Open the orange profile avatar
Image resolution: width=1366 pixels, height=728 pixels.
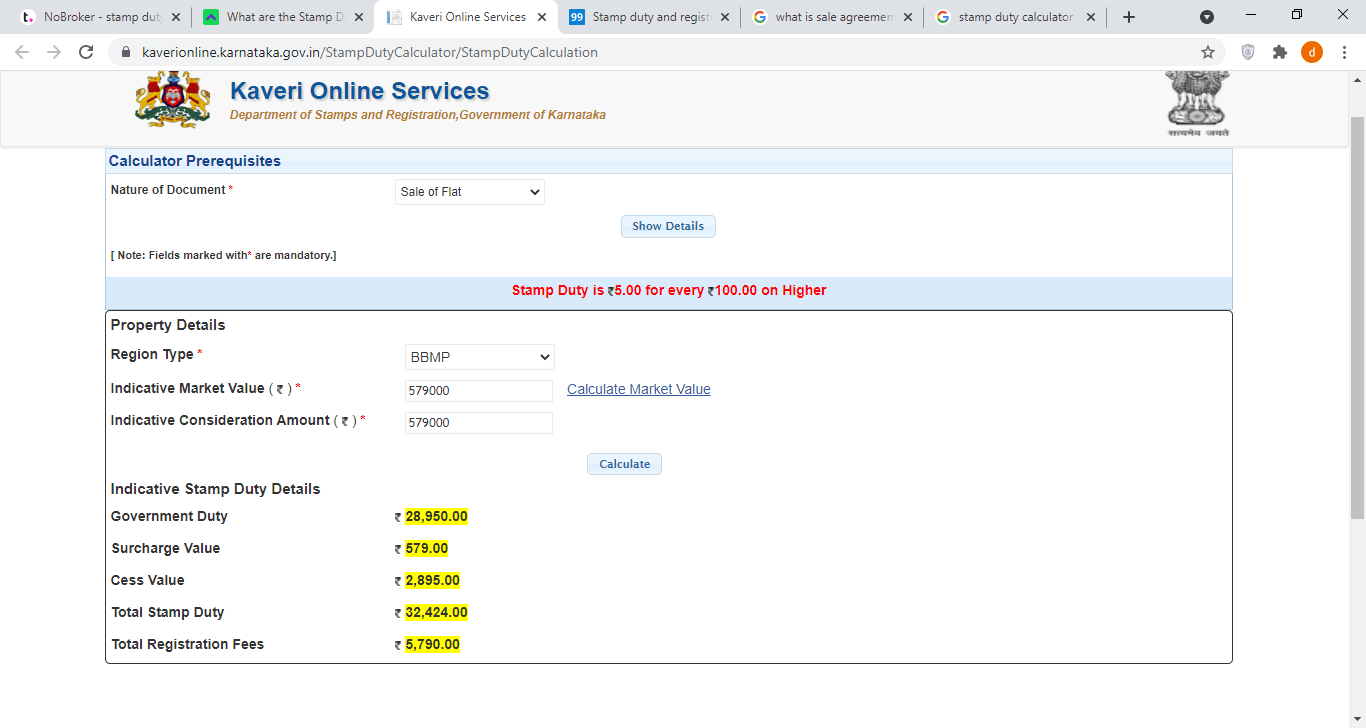tap(1311, 52)
